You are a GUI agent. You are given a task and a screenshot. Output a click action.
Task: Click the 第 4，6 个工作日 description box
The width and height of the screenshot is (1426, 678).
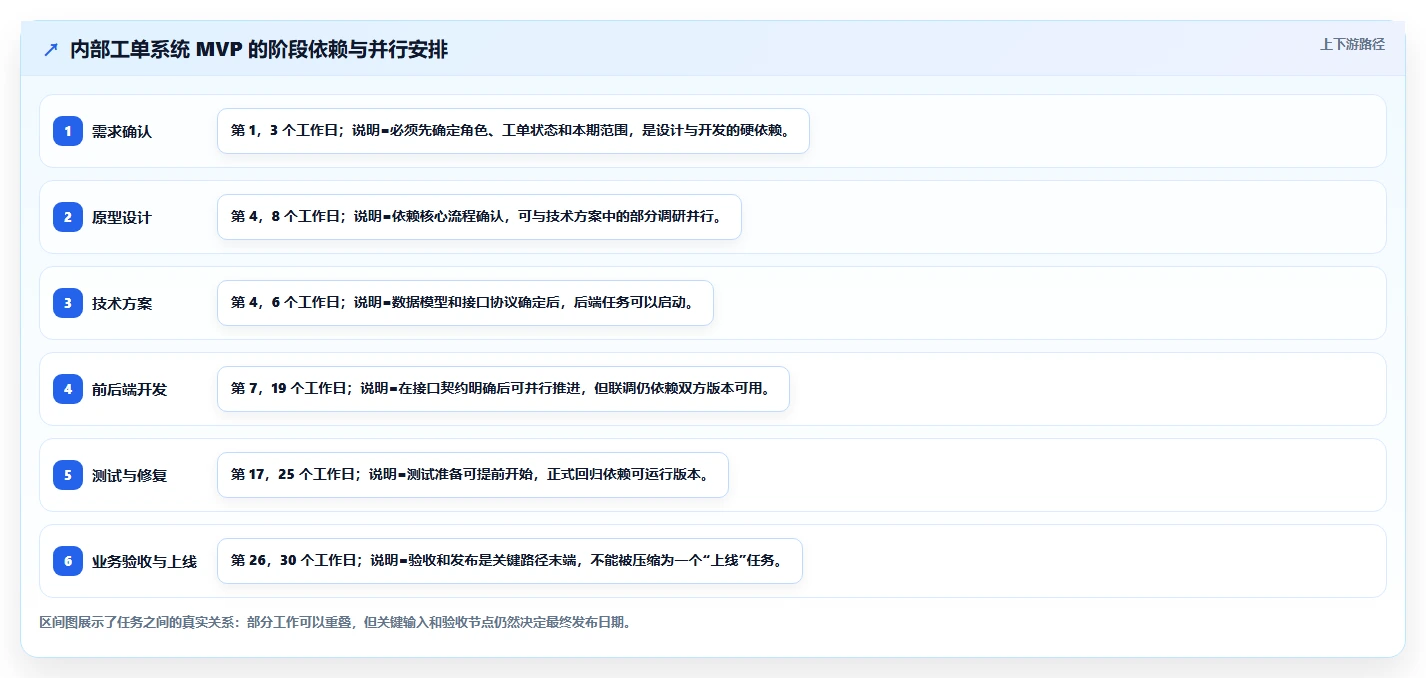465,303
